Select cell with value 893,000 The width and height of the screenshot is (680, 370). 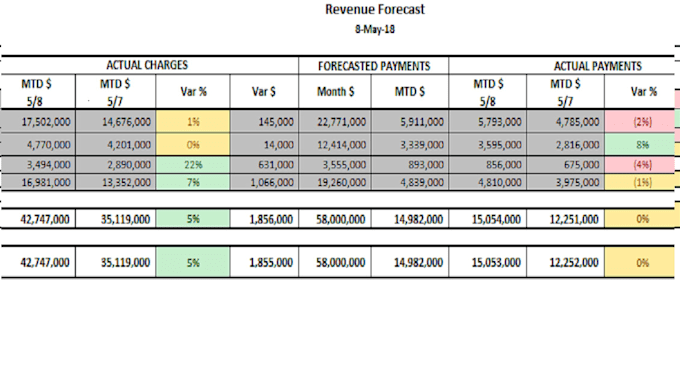(x=410, y=165)
